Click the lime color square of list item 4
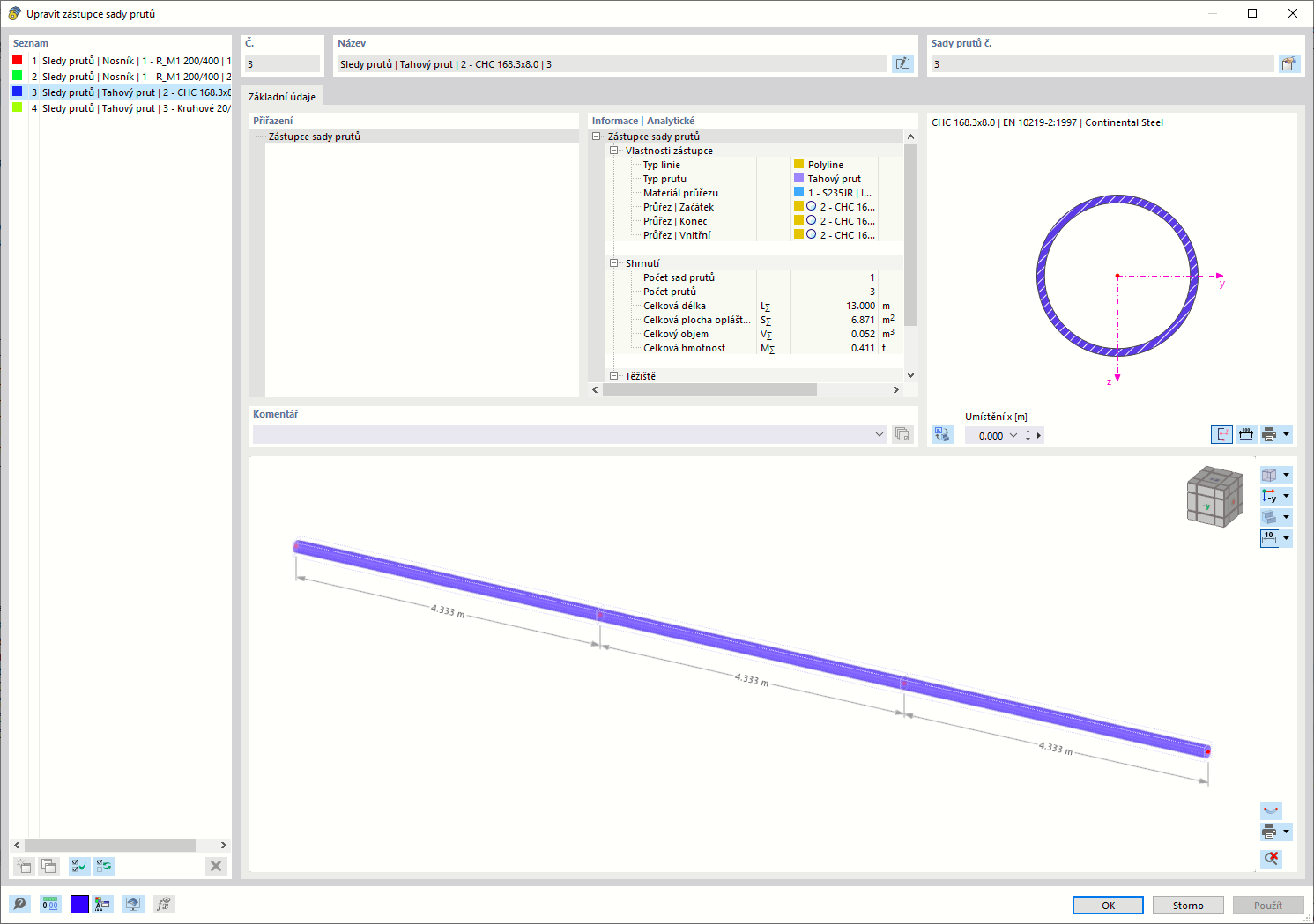 pos(17,107)
